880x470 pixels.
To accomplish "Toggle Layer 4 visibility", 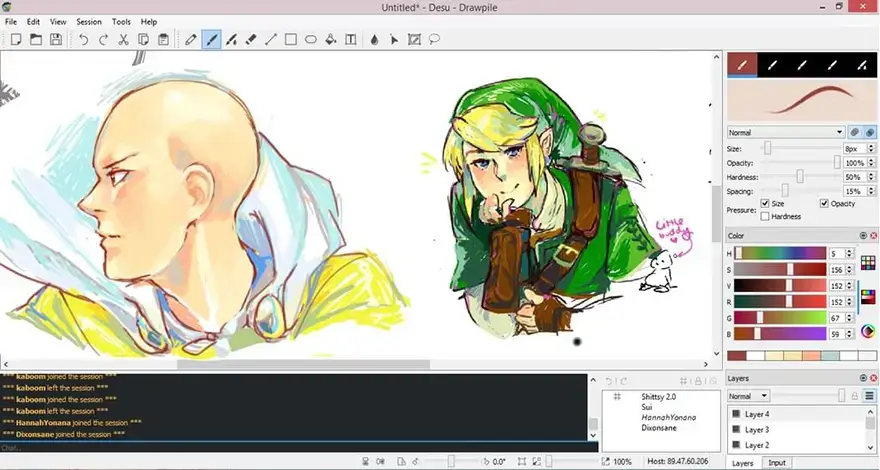I will (x=736, y=414).
